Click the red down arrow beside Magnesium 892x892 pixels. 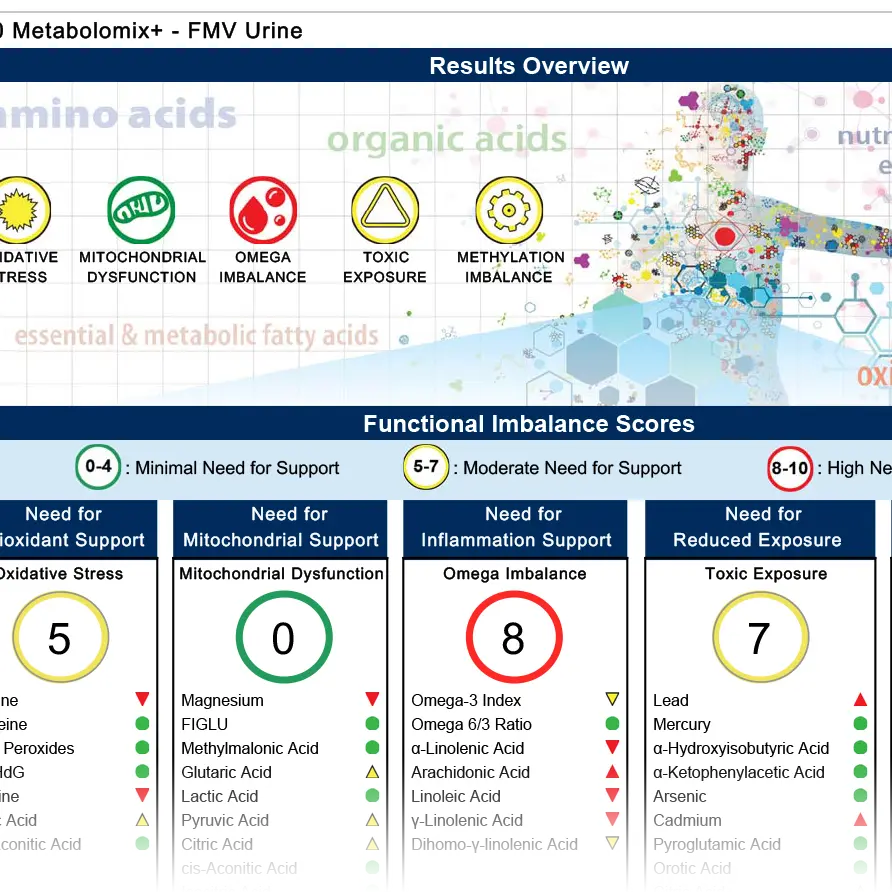pyautogui.click(x=372, y=700)
